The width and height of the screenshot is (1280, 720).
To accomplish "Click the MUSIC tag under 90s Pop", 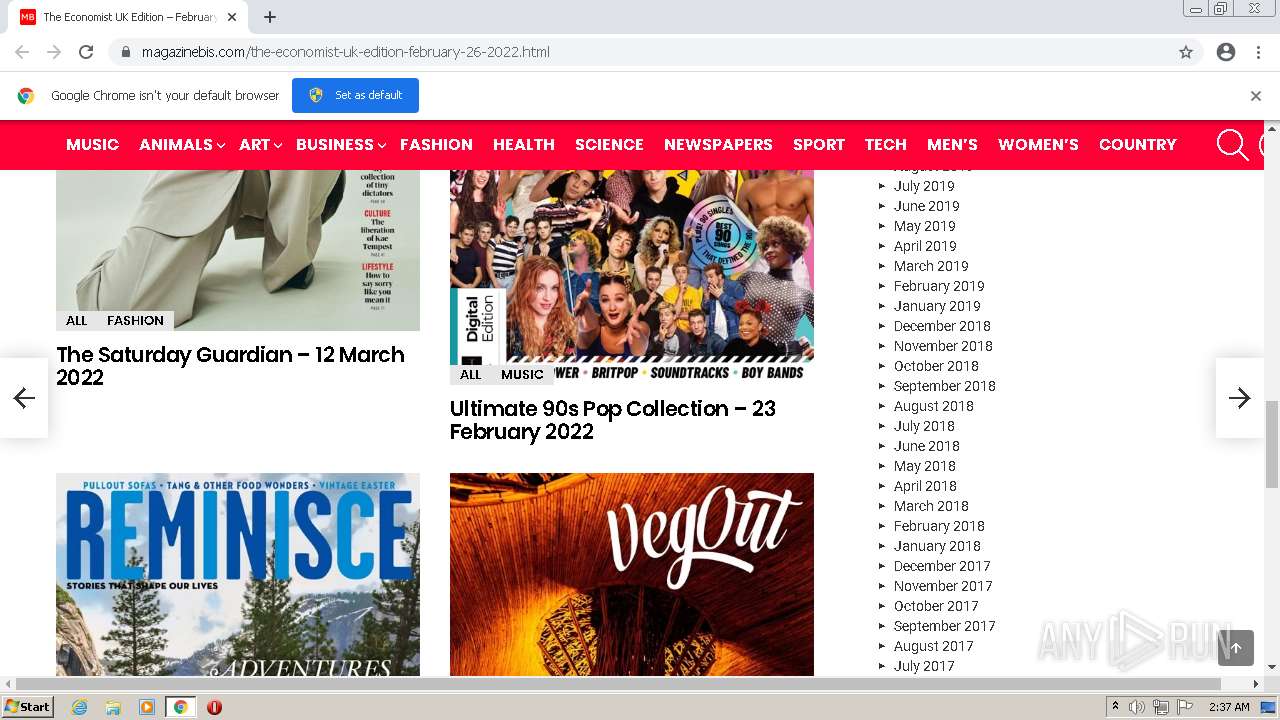I will (522, 375).
